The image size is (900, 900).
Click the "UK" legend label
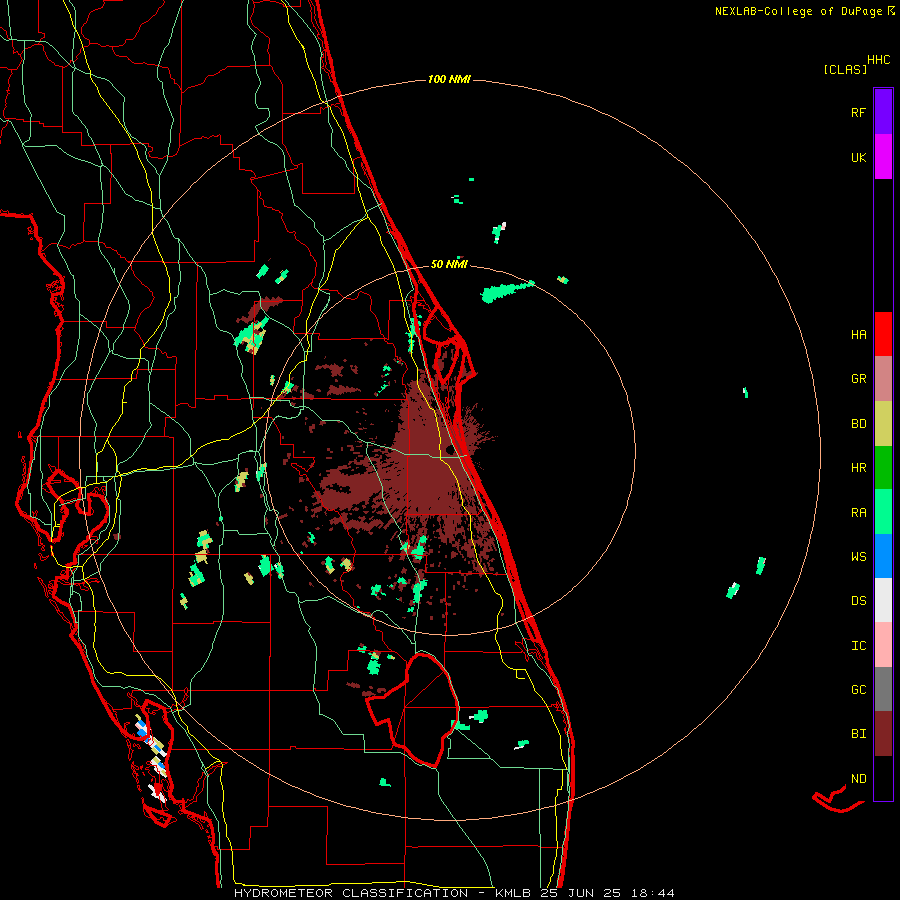(x=858, y=157)
